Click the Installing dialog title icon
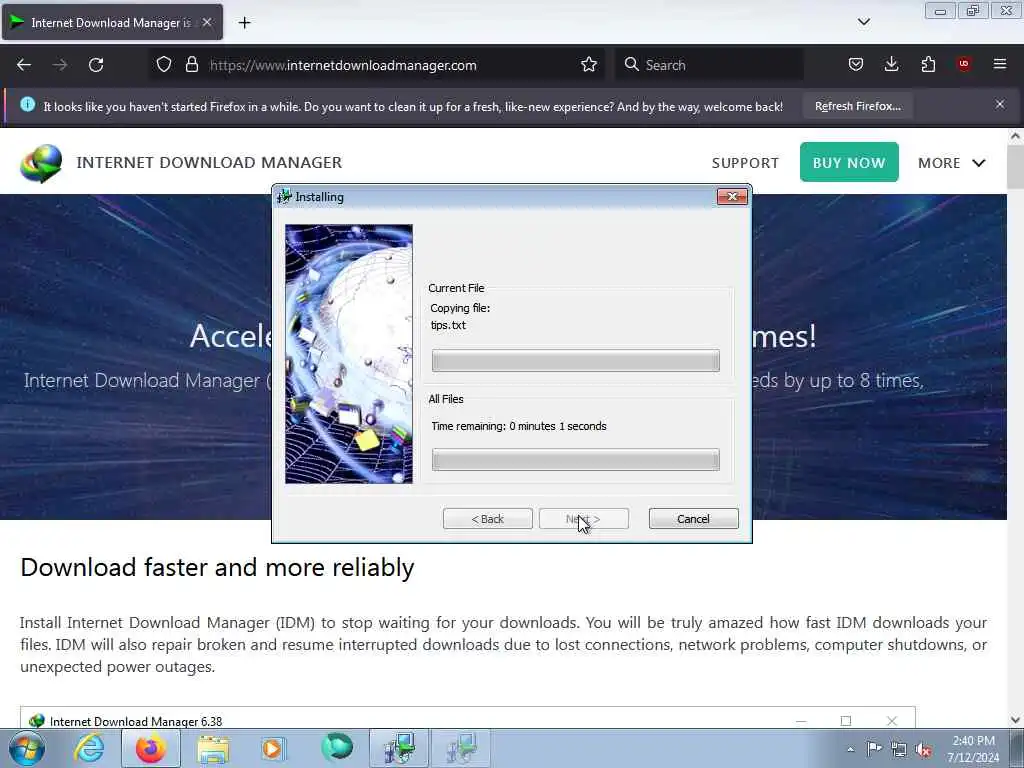Screen dimensions: 1024x768 point(284,197)
